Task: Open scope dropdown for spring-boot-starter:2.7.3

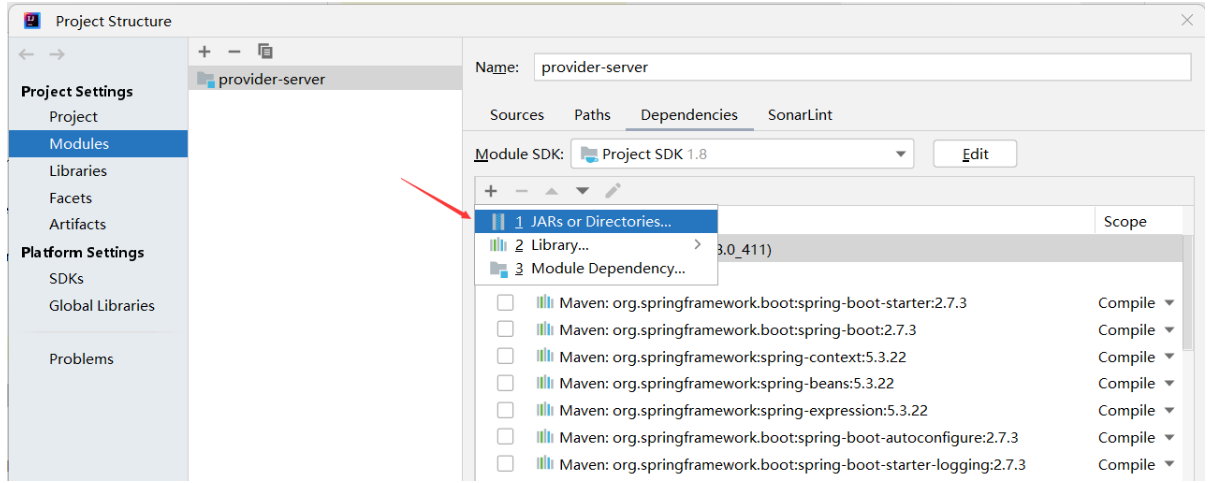Action: click(x=1169, y=302)
